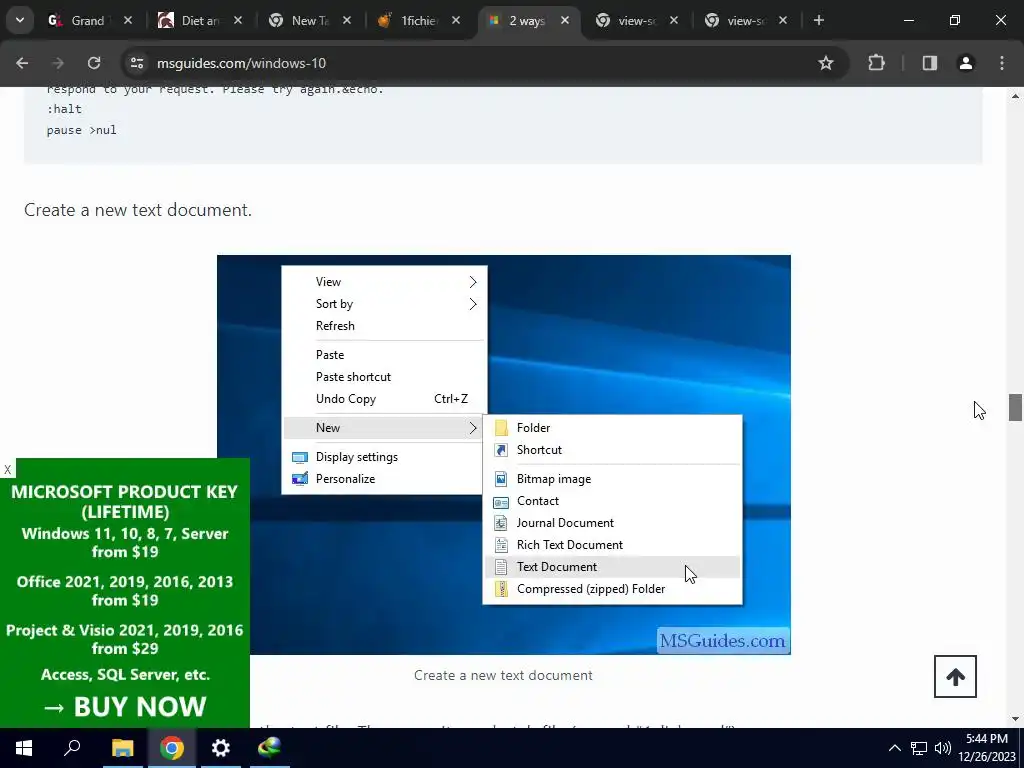Go back to the previous page
The height and width of the screenshot is (768, 1024).
point(22,63)
